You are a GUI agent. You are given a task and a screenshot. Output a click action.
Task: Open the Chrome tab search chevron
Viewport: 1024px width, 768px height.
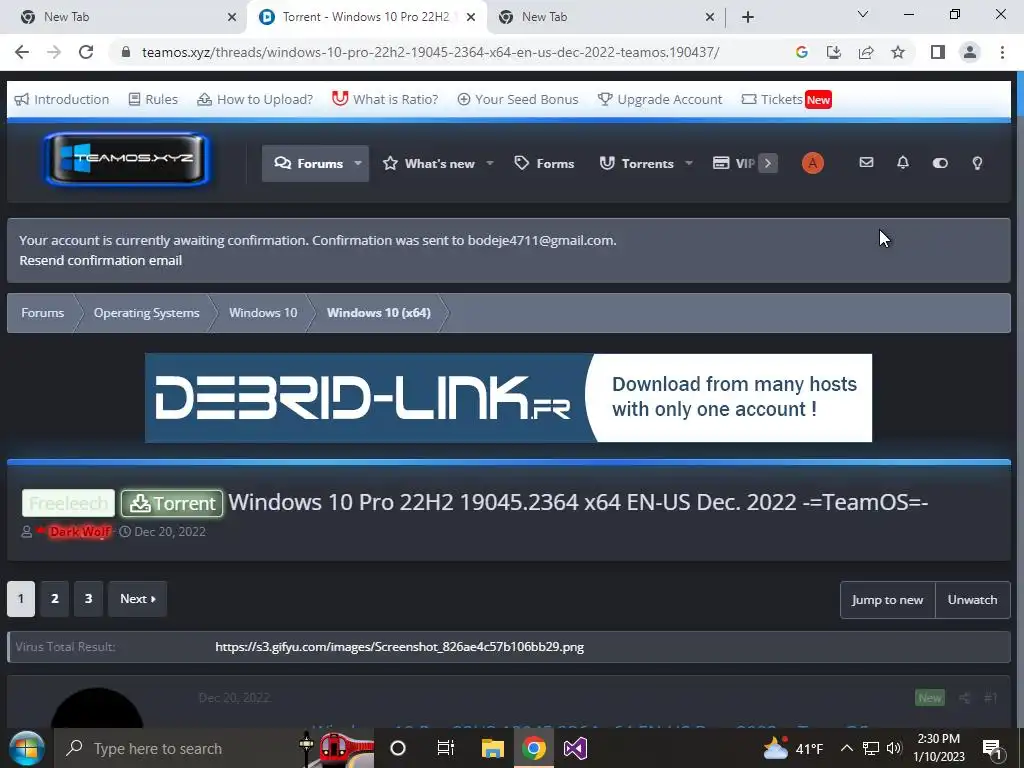(863, 15)
